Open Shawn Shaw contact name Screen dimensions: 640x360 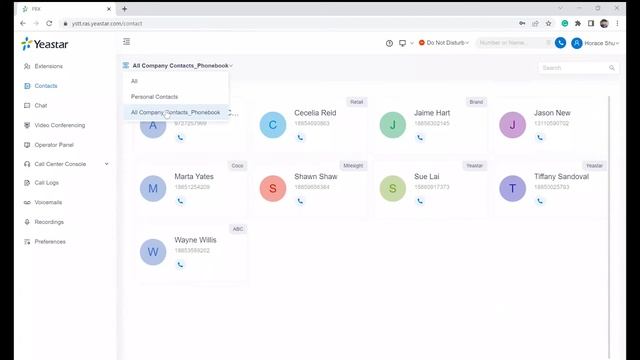316,176
